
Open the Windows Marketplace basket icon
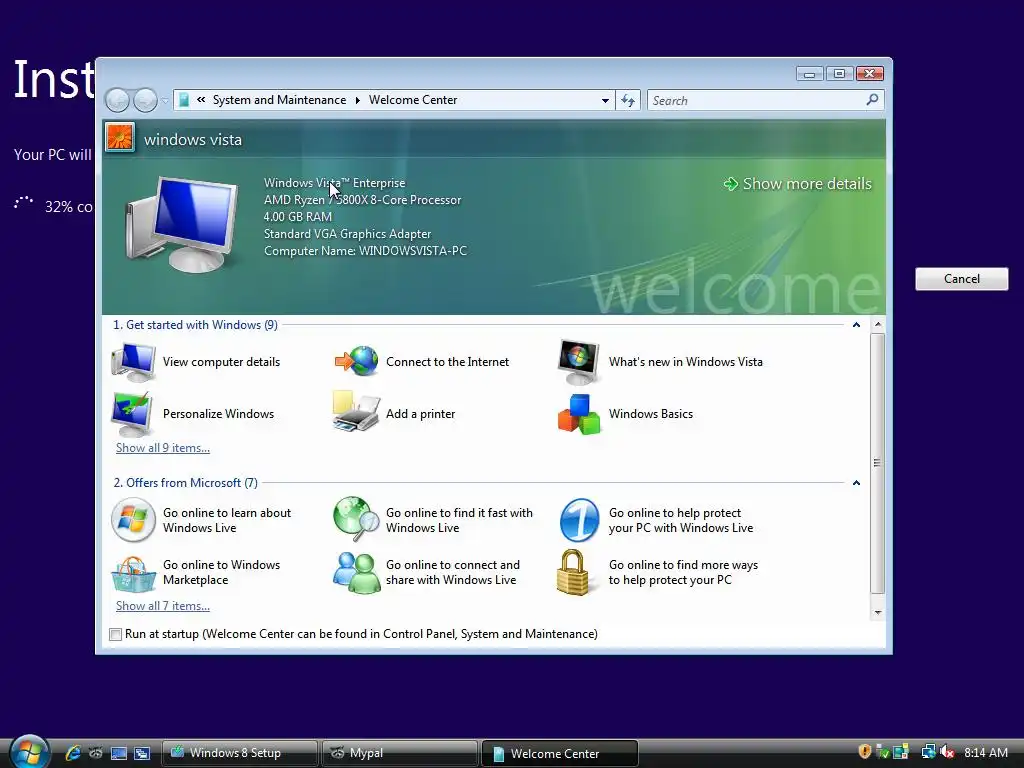133,573
